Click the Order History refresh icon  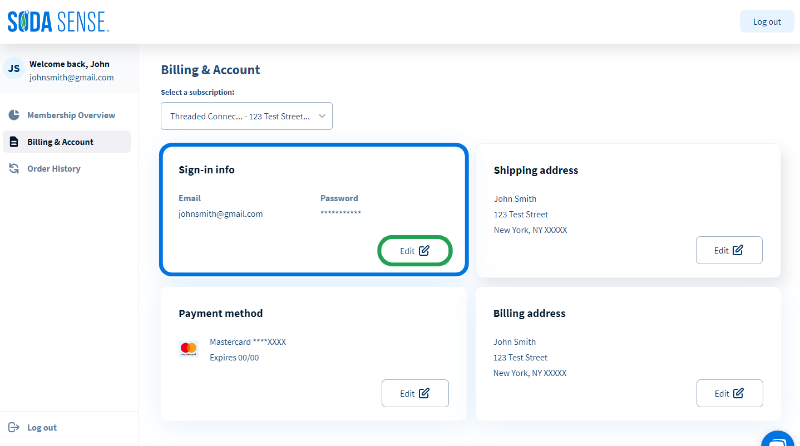[x=14, y=168]
